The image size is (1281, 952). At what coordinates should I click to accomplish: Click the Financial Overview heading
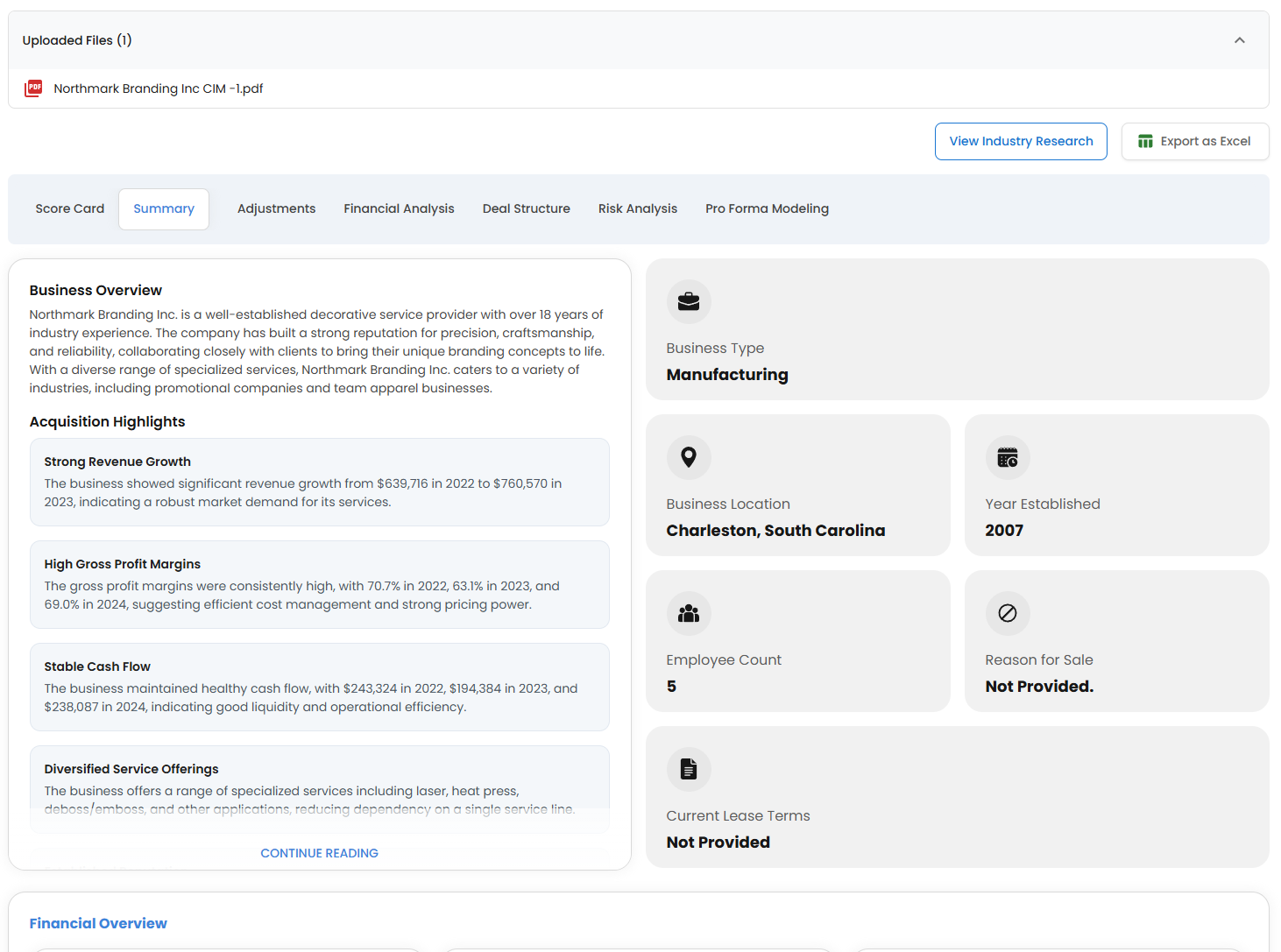98,923
